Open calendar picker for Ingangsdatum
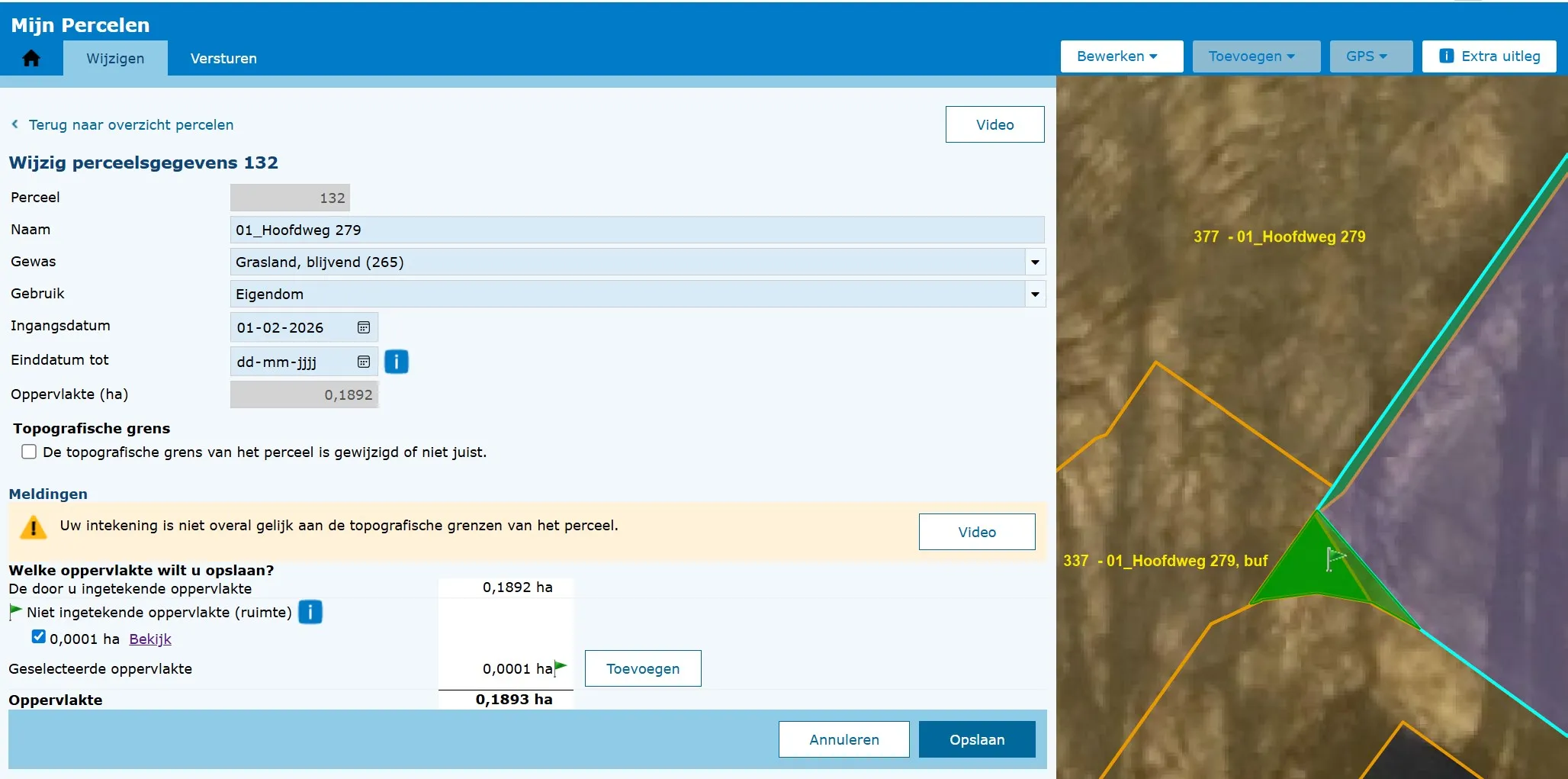 click(364, 327)
